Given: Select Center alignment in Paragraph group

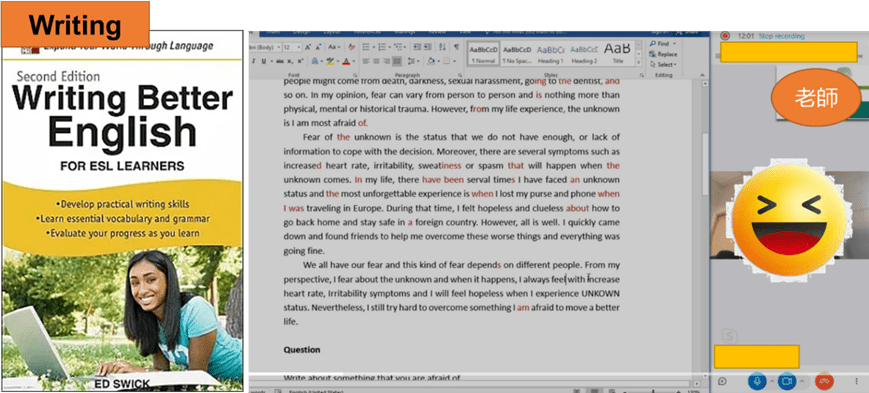Looking at the screenshot, I should click(376, 61).
